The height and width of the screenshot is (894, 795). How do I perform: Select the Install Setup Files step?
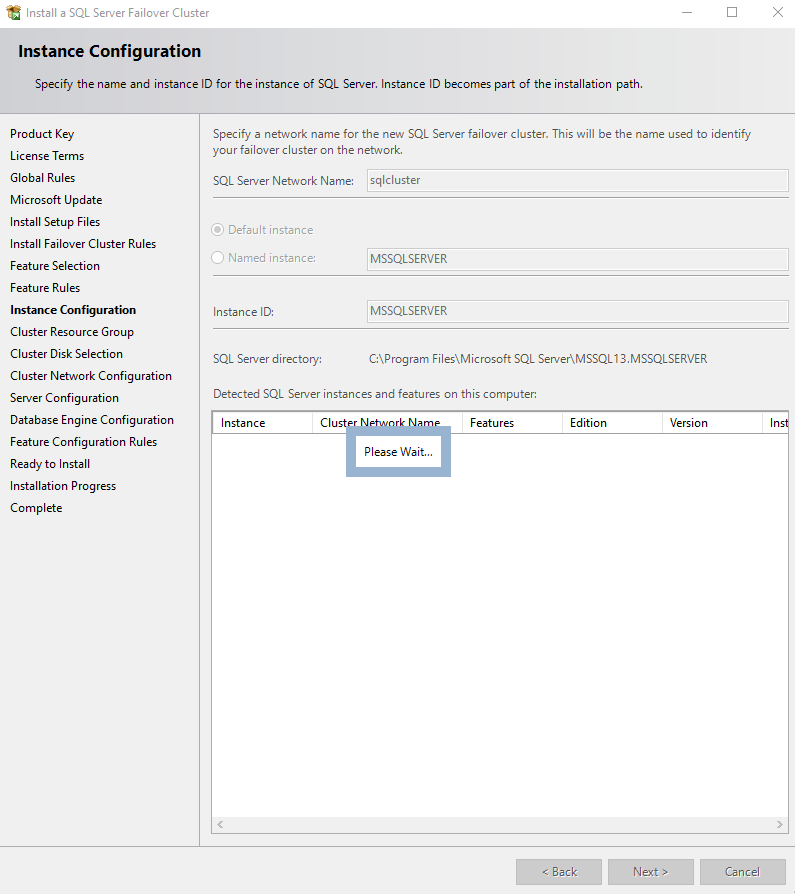pos(55,222)
